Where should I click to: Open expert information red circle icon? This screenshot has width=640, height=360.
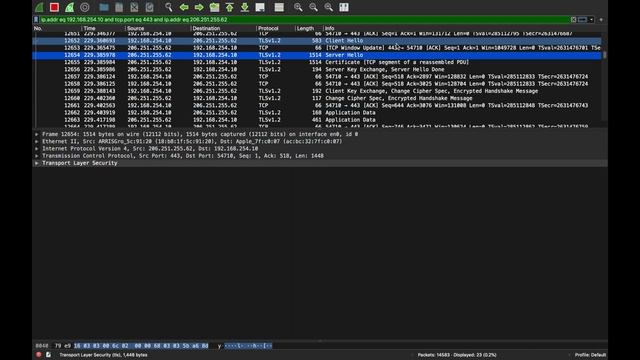(39, 355)
